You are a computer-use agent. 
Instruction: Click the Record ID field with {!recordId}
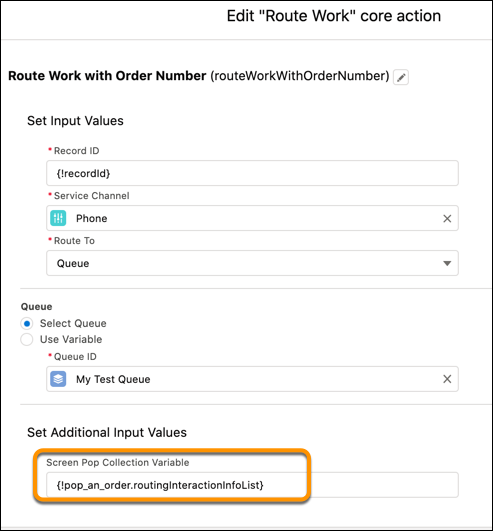click(x=252, y=173)
